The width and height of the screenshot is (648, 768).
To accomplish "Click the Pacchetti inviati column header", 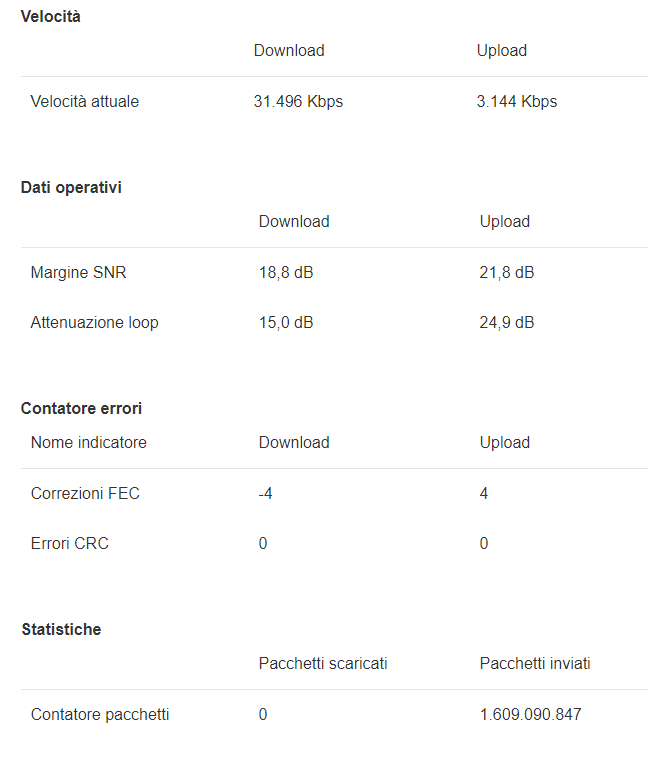I will [x=535, y=664].
